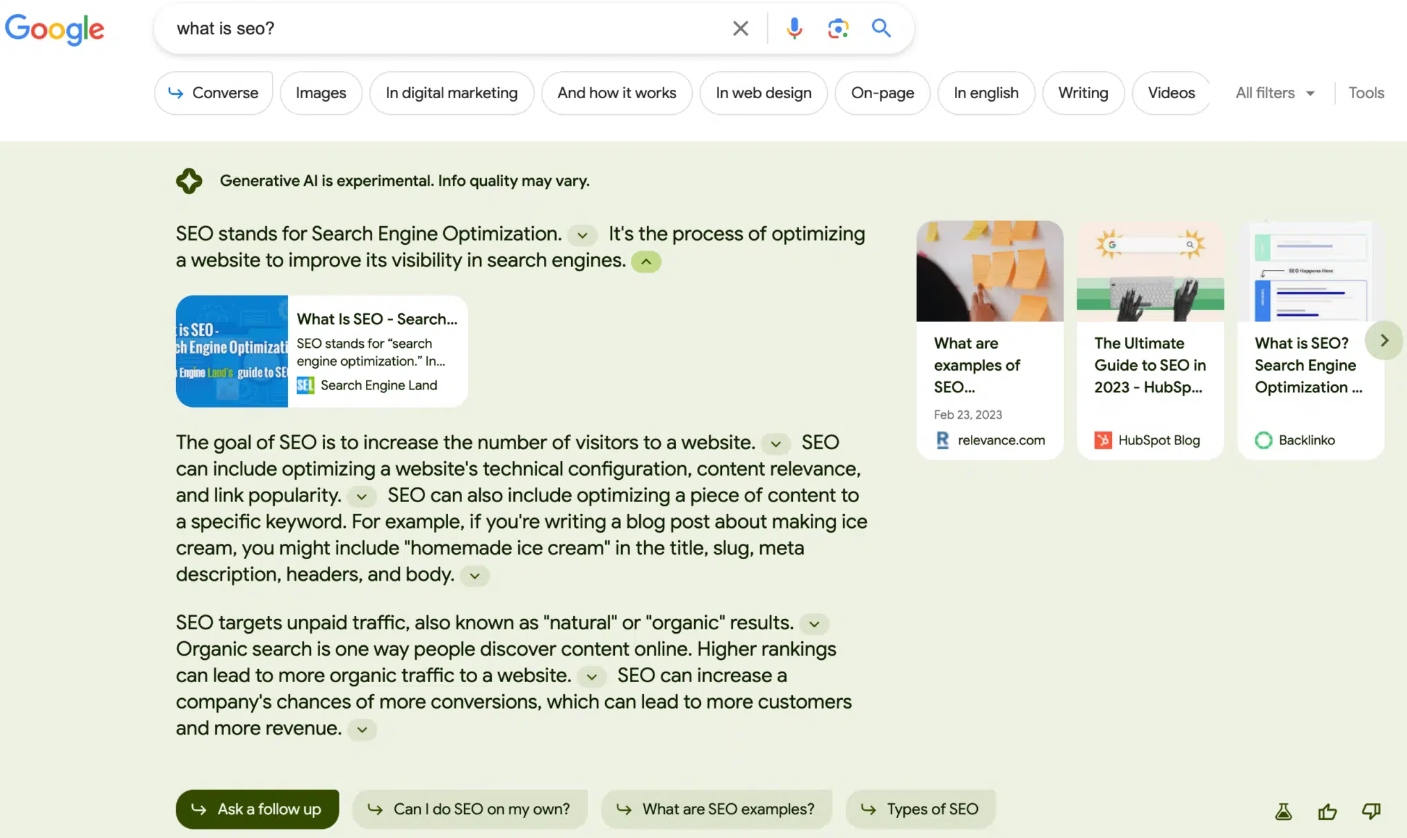Expand details after "Search Engine Optimization" chevron
Screen dimensions: 1407x838
coord(581,235)
